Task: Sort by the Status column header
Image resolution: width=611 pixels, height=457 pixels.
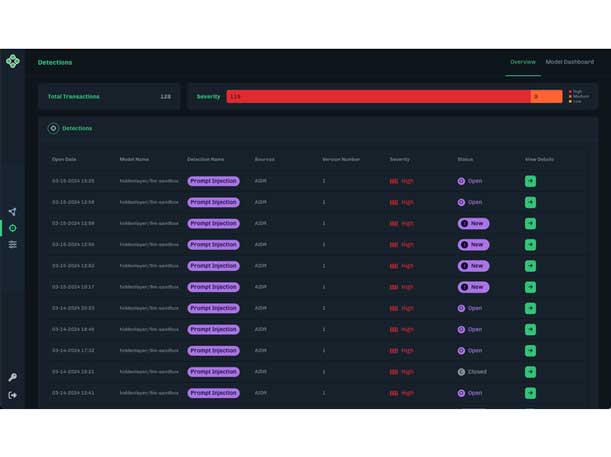Action: [x=465, y=159]
